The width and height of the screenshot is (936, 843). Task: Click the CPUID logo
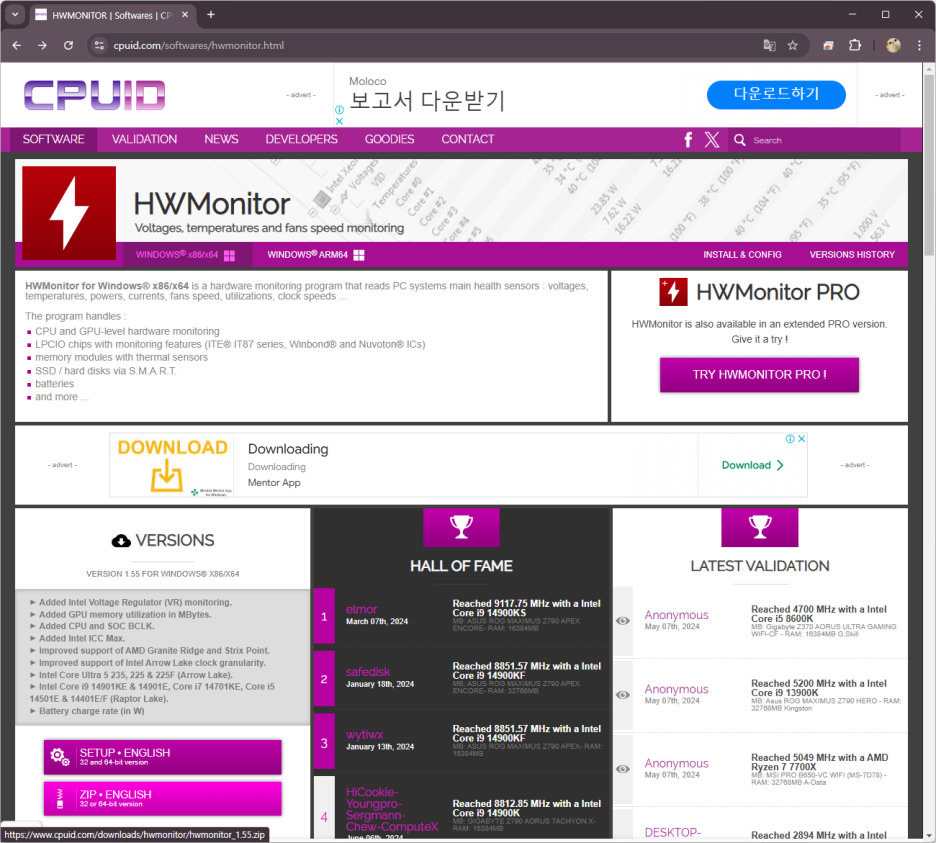point(94,96)
